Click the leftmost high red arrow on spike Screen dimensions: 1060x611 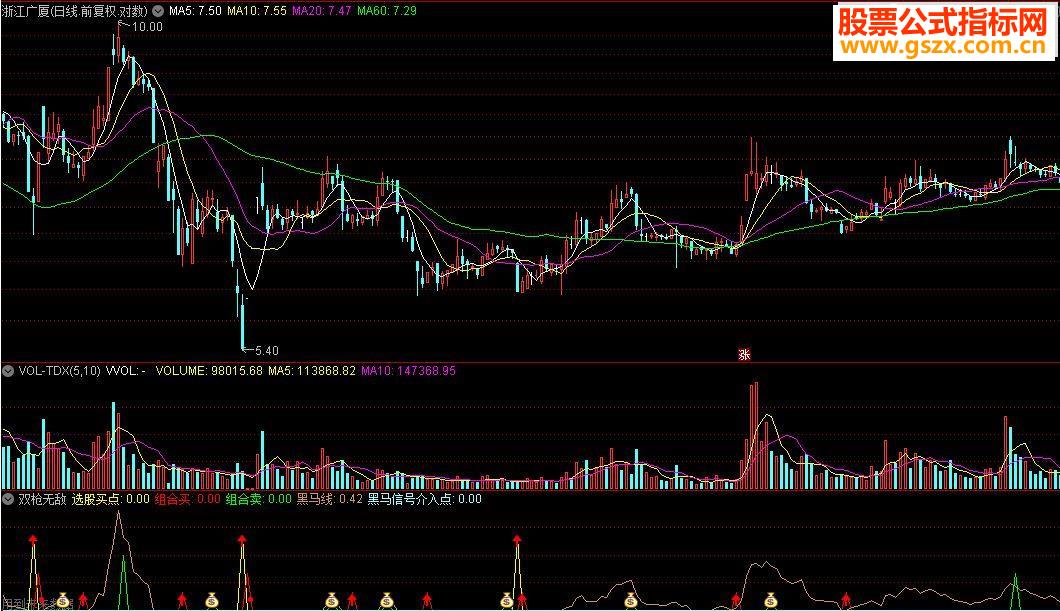pyautogui.click(x=32, y=539)
